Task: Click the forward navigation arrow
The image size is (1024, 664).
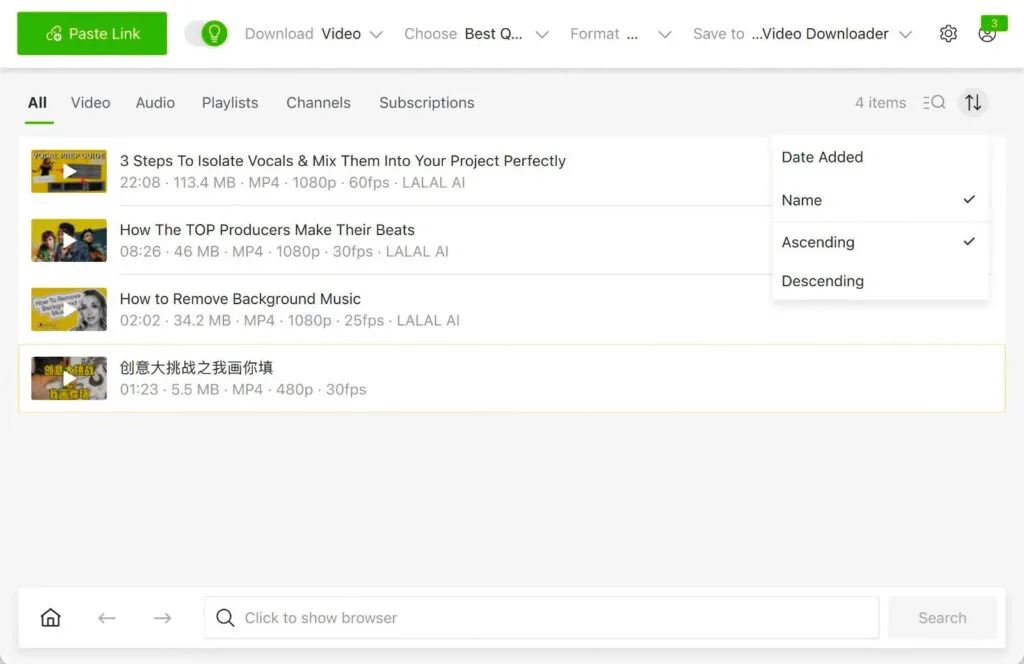Action: coord(162,617)
